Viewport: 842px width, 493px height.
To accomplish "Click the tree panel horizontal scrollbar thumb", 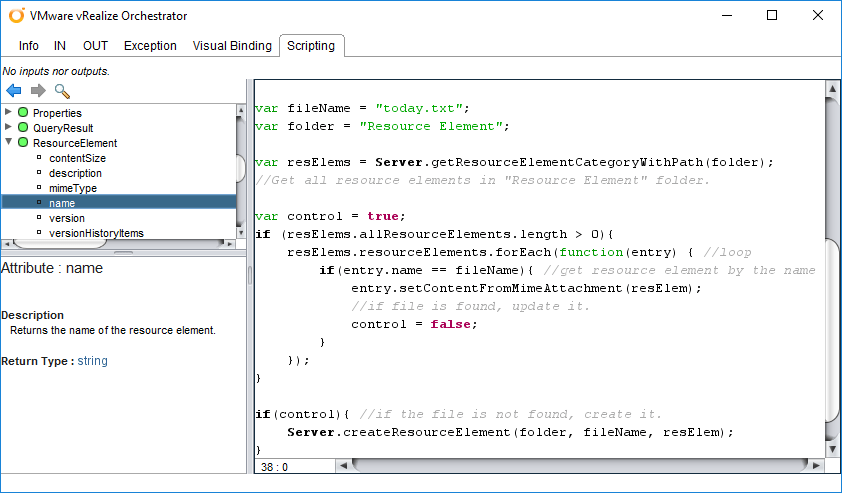I will pos(60,244).
